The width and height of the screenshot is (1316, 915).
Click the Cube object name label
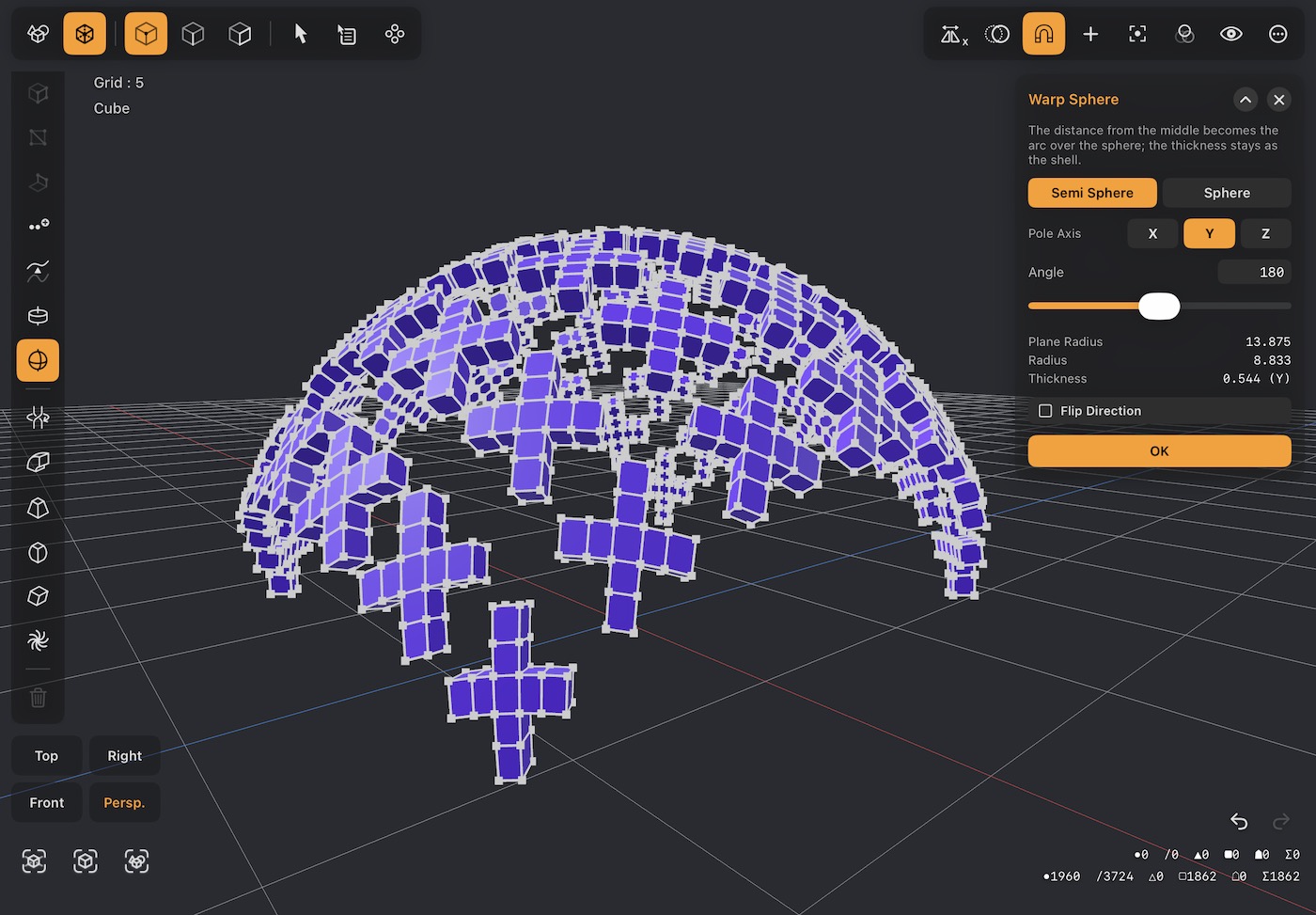[112, 108]
